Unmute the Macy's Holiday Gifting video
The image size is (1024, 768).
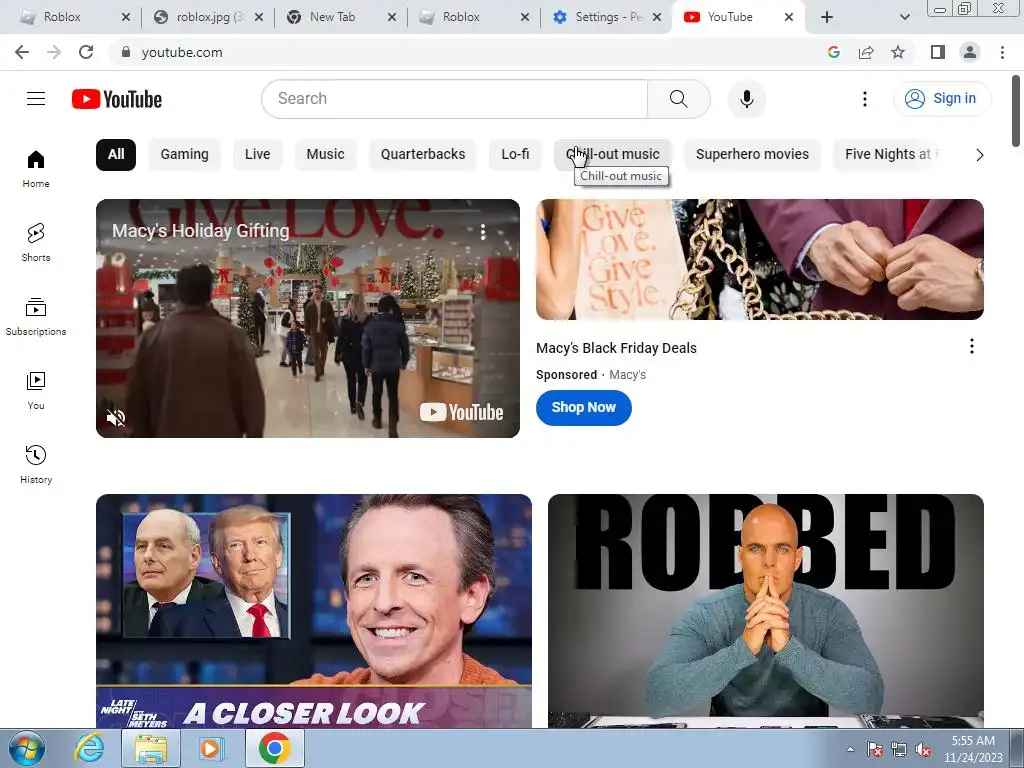click(116, 418)
